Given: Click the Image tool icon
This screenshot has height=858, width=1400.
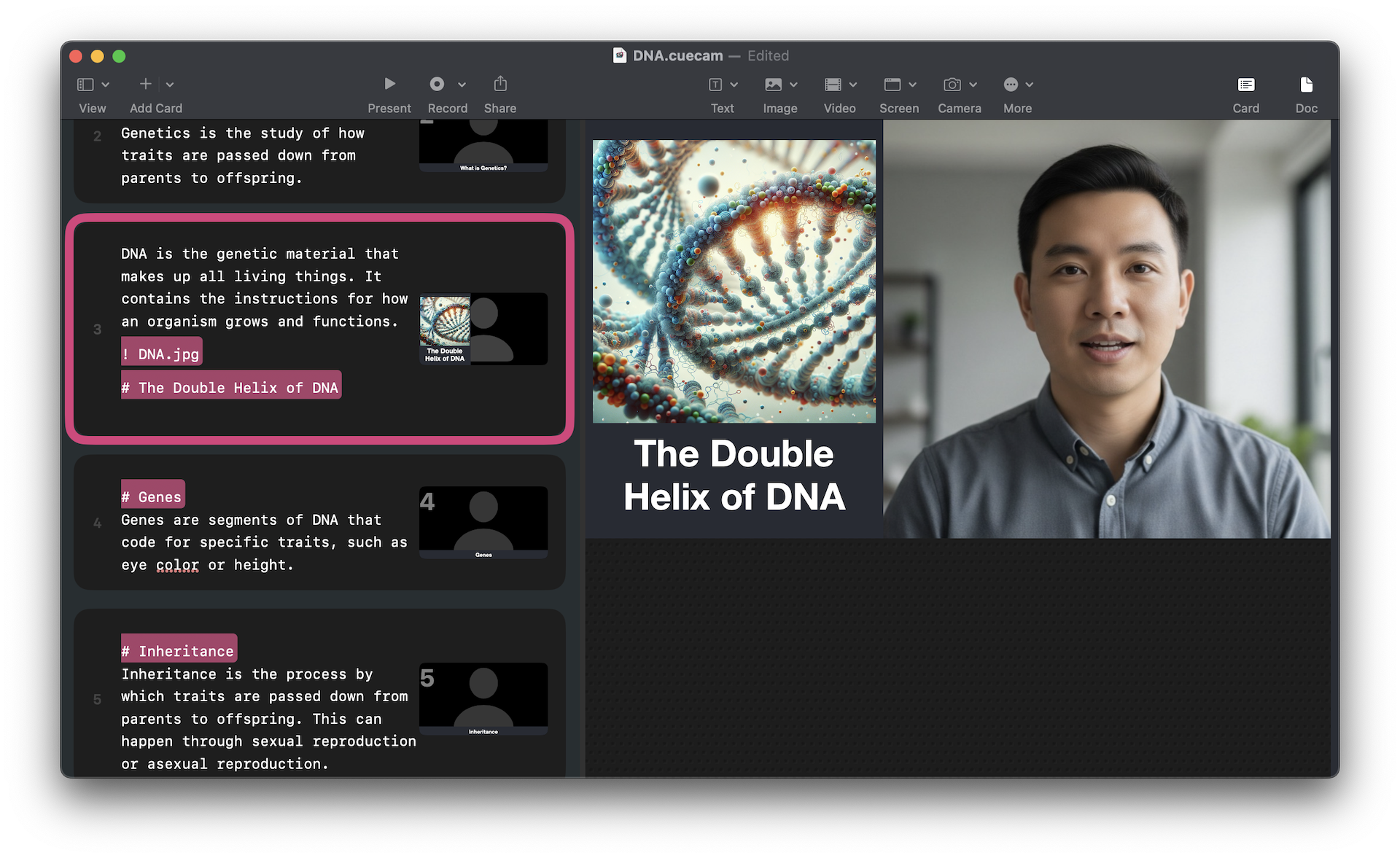Looking at the screenshot, I should click(774, 85).
